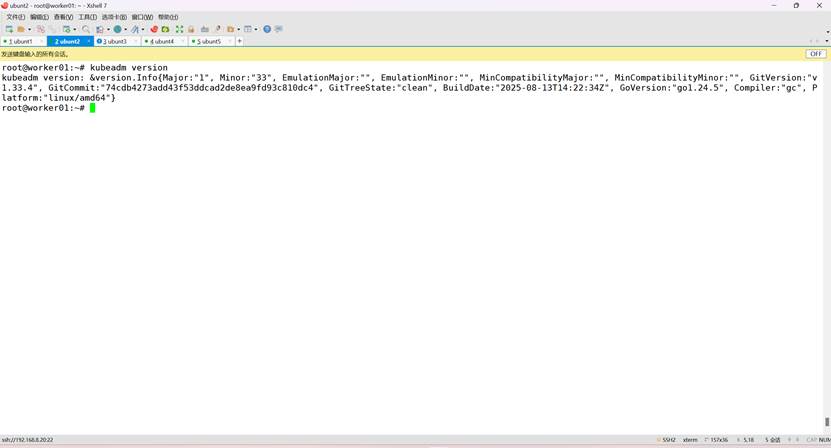This screenshot has width=831, height=448.
Task: Click the key mapping keyboard icon
Action: click(x=205, y=29)
